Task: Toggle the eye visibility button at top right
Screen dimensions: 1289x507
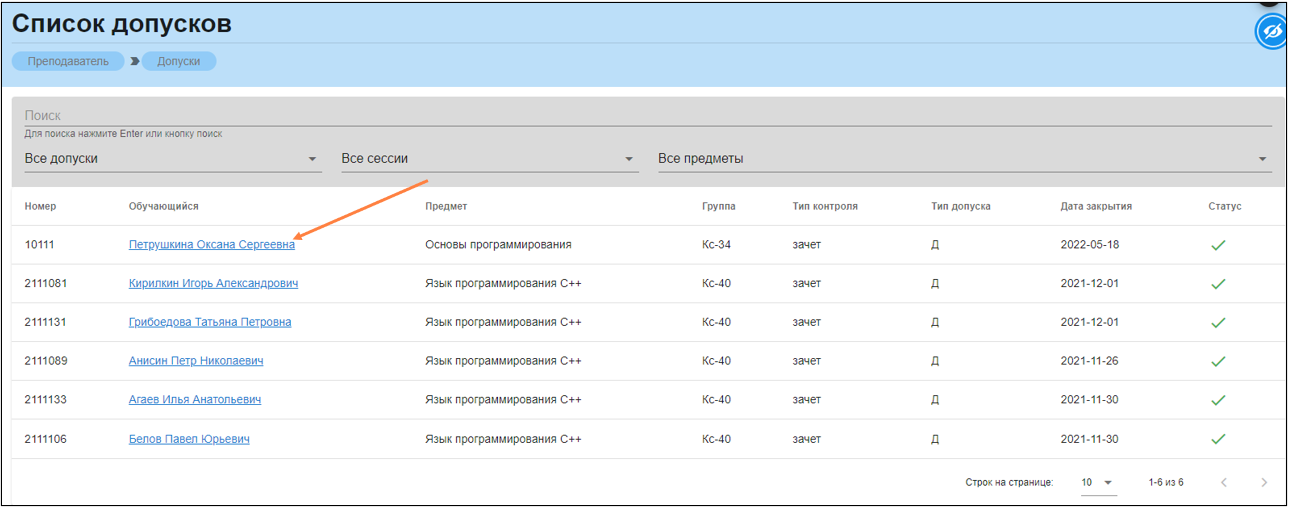Action: 1271,32
